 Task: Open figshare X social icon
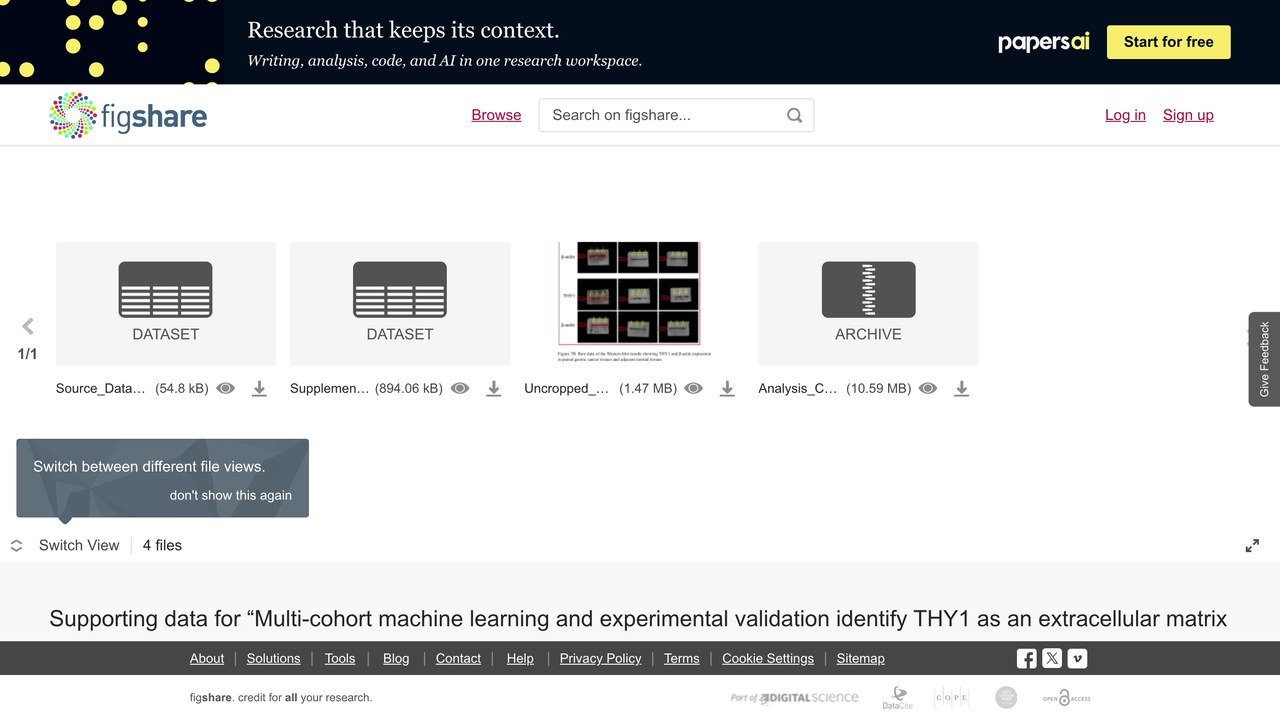pos(1052,658)
